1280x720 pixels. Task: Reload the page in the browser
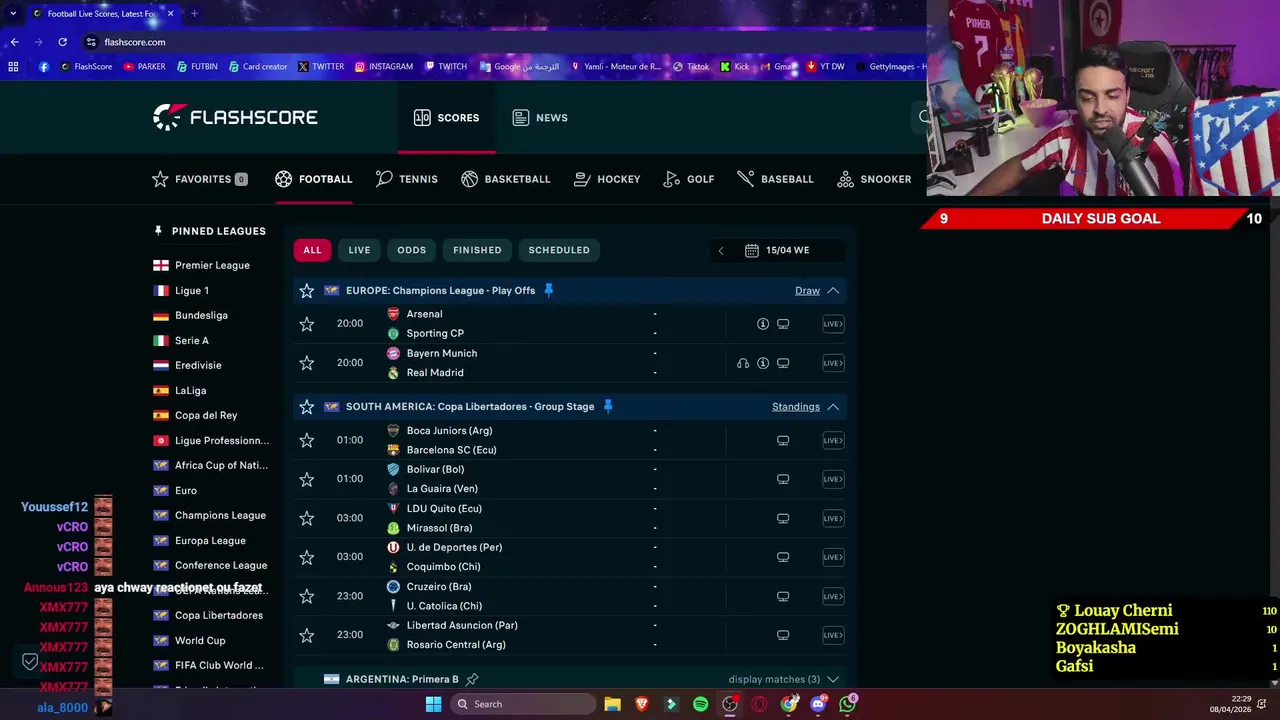point(62,42)
